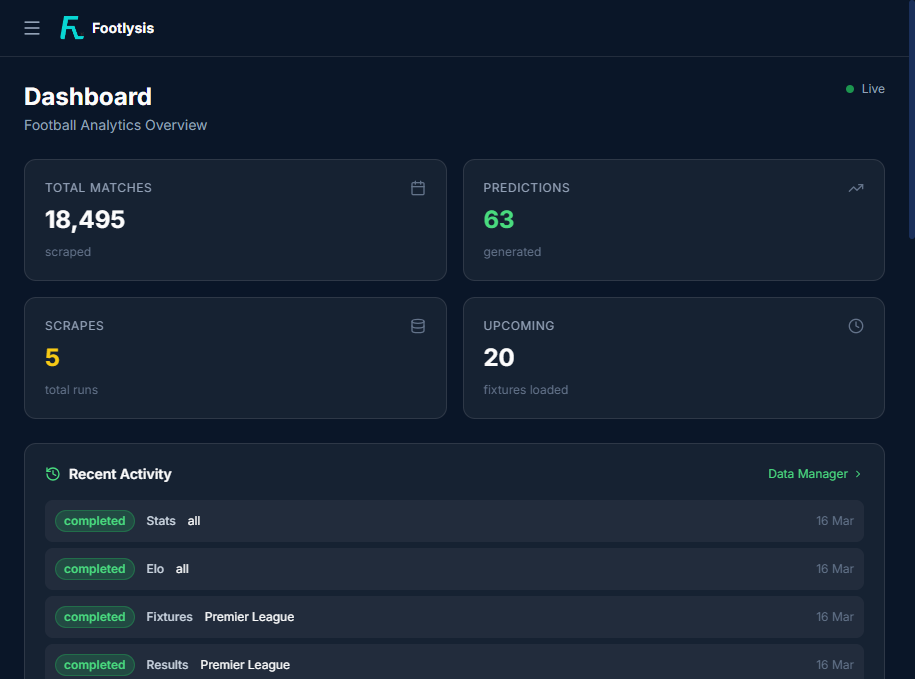Click the trending-up icon on Predictions card
Image resolution: width=915 pixels, height=679 pixels.
click(x=855, y=188)
